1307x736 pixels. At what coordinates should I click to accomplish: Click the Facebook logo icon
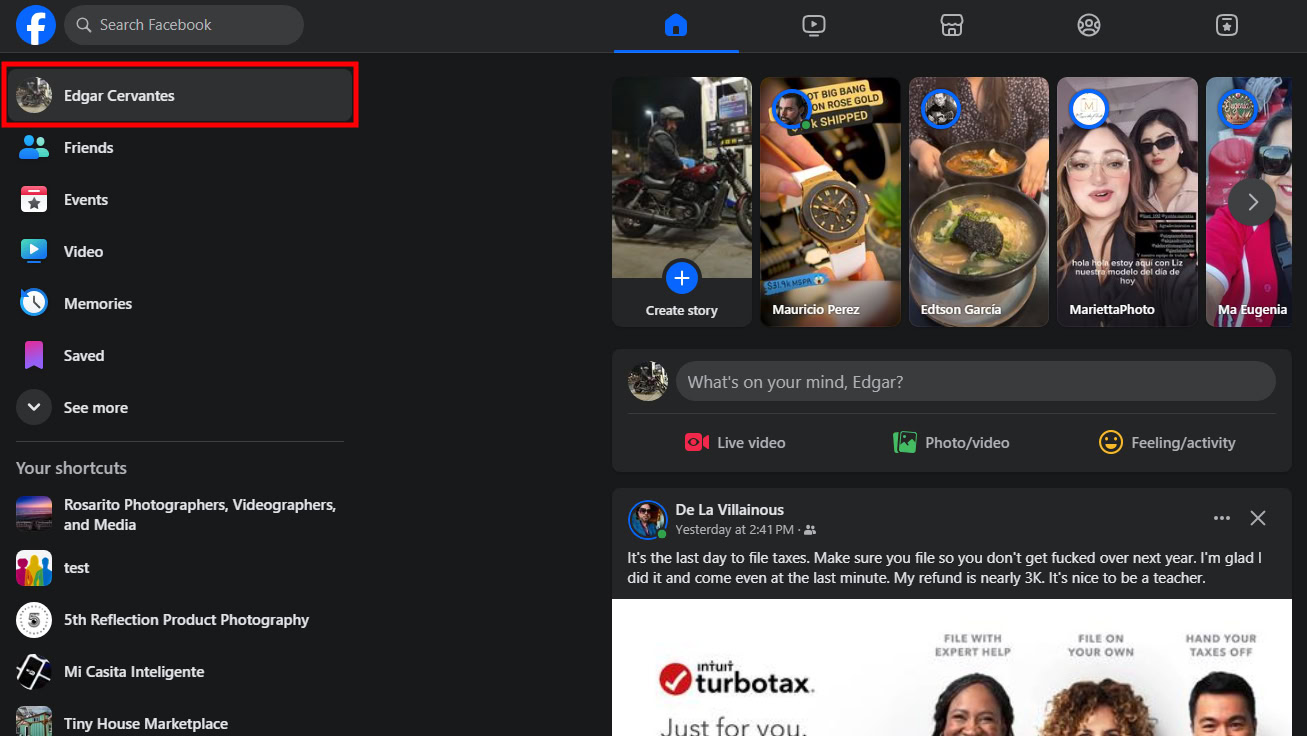tap(36, 25)
